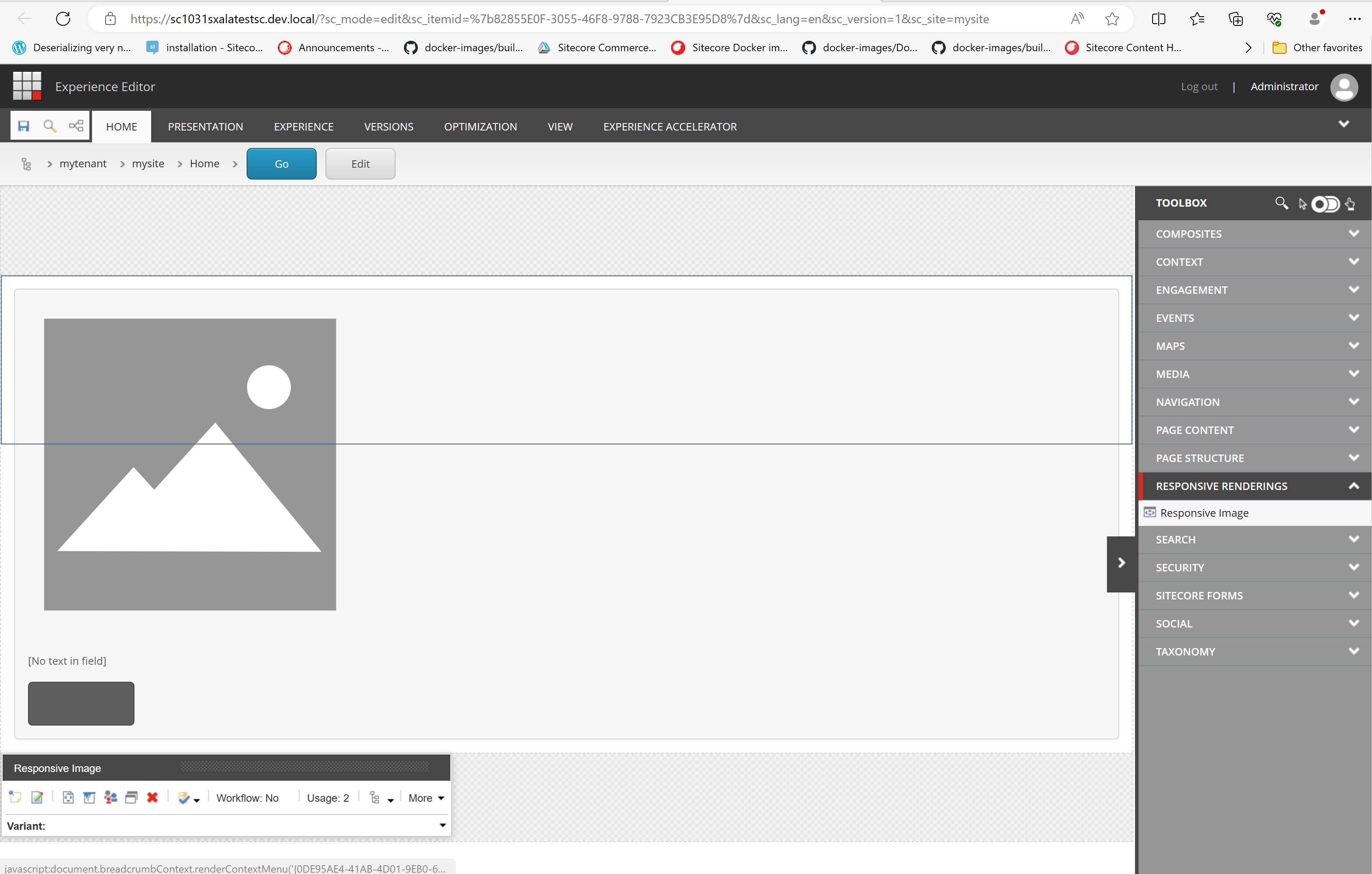
Task: Switch to the Presentation ribbon tab
Action: (205, 127)
